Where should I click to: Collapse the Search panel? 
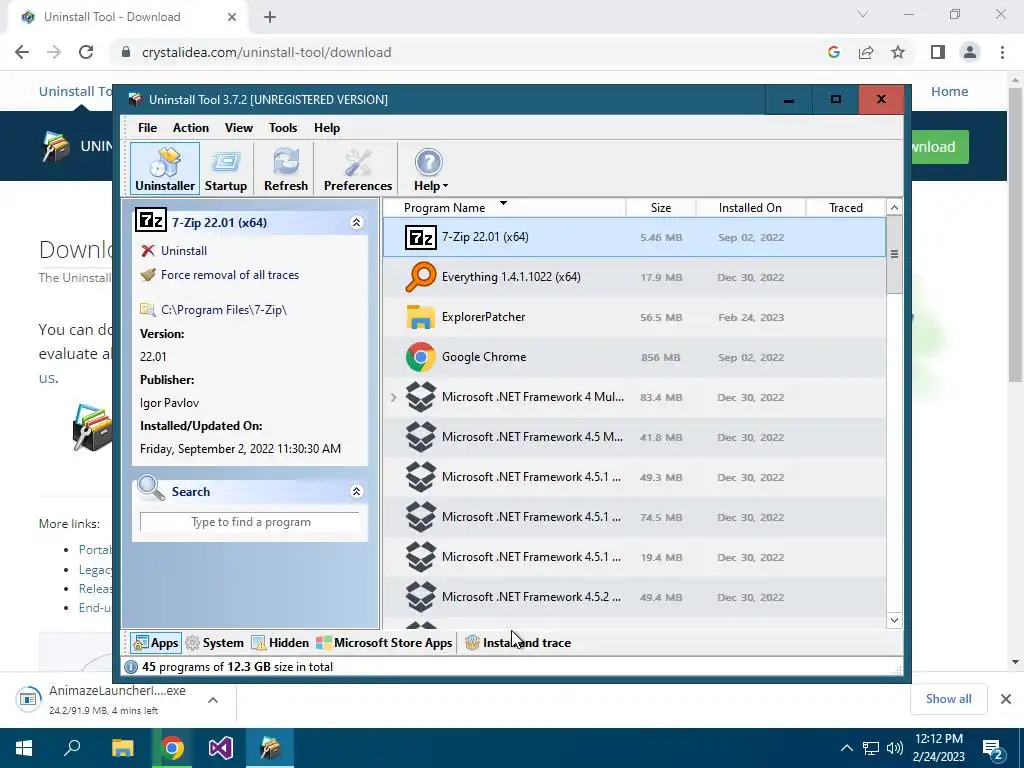pyautogui.click(x=357, y=491)
